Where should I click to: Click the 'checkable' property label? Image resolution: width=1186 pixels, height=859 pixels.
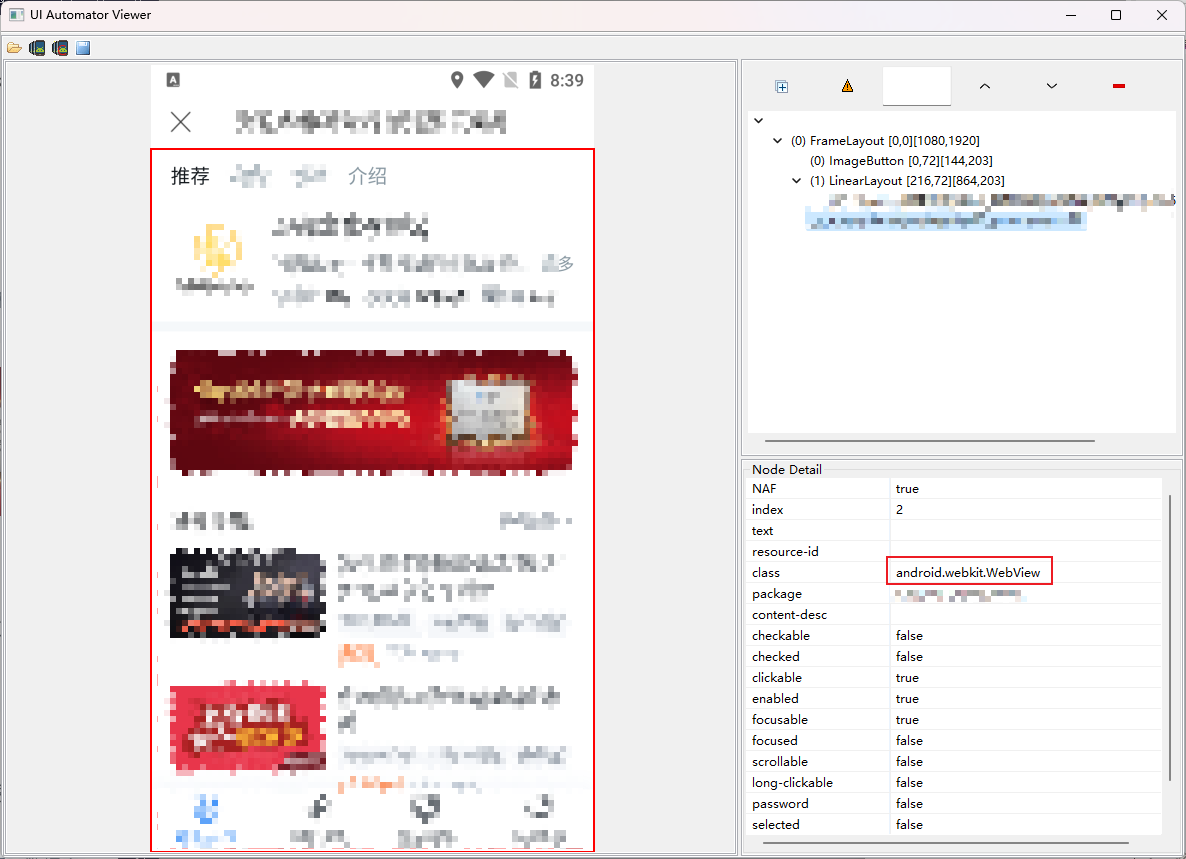pos(781,636)
